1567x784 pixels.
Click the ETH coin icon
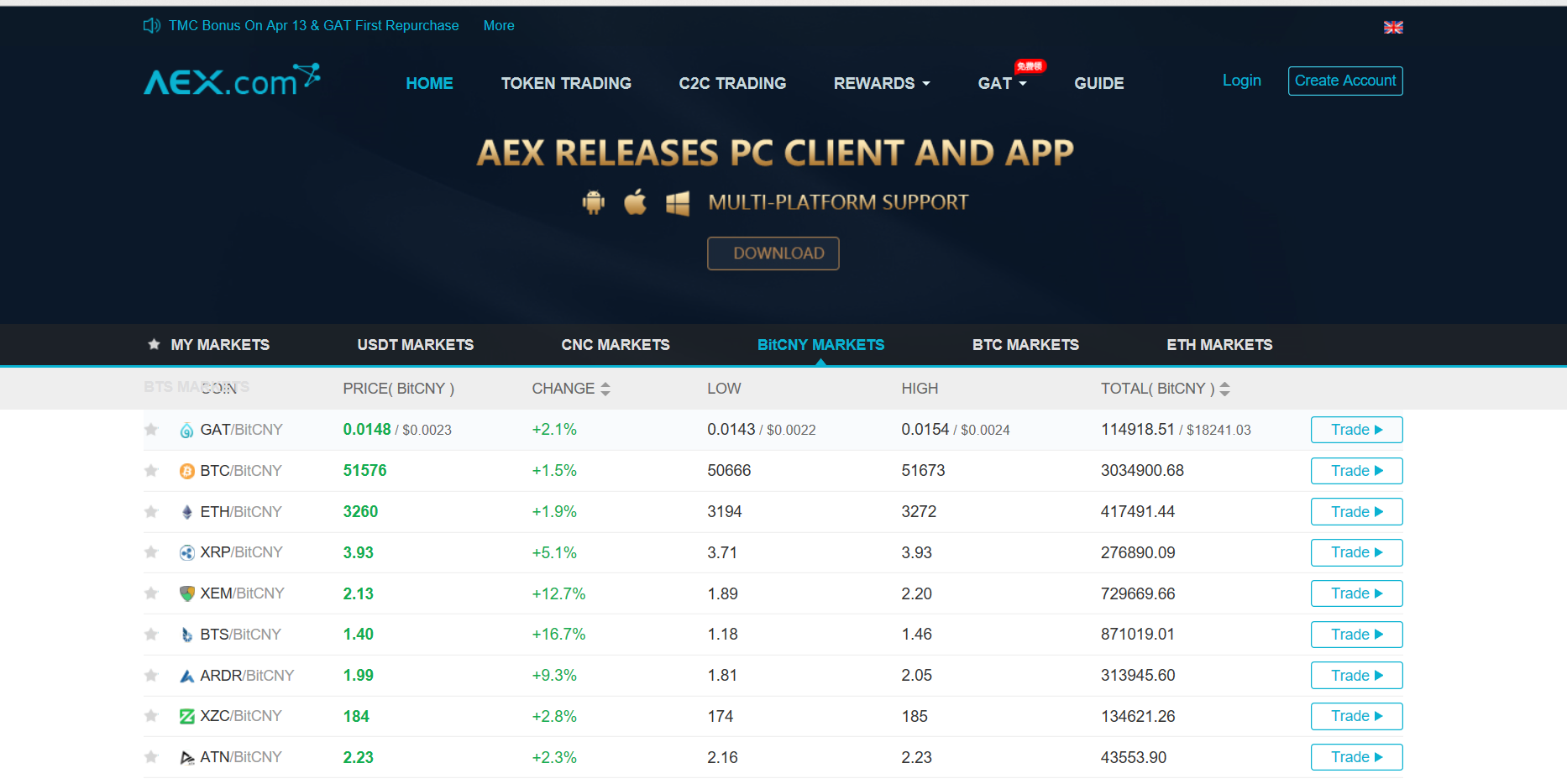[x=186, y=512]
